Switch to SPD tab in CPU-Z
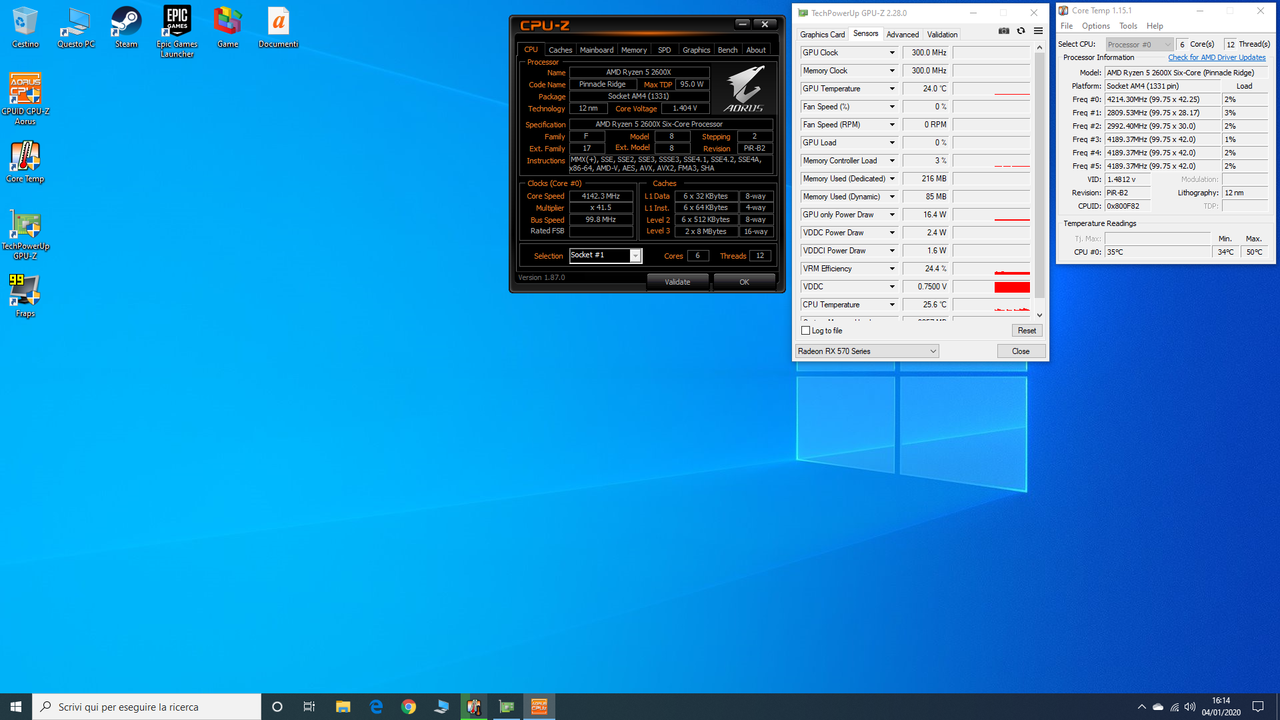The width and height of the screenshot is (1280, 720). point(664,49)
